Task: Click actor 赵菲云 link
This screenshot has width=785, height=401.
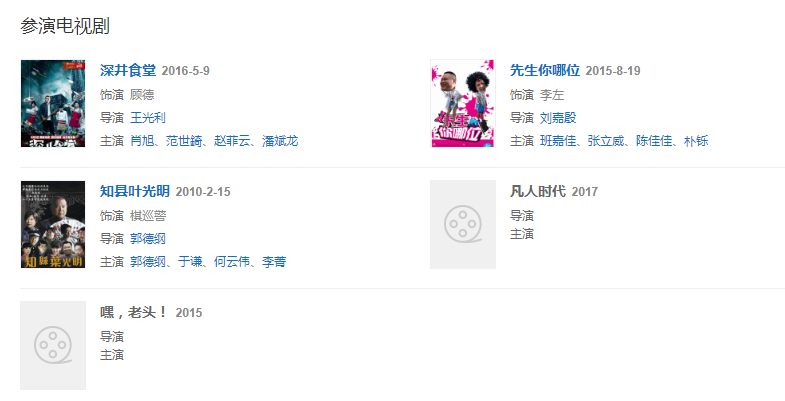Action: [232, 141]
